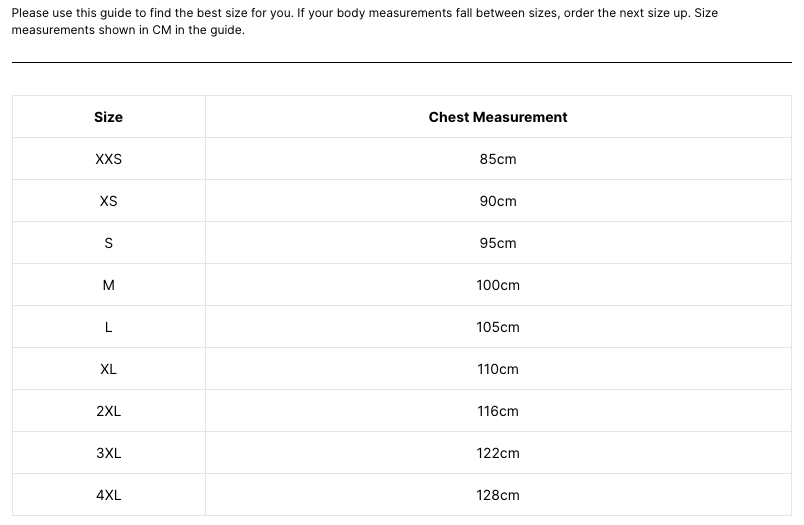Click the 85cm chest measurement
The image size is (804, 525).
[x=498, y=159]
